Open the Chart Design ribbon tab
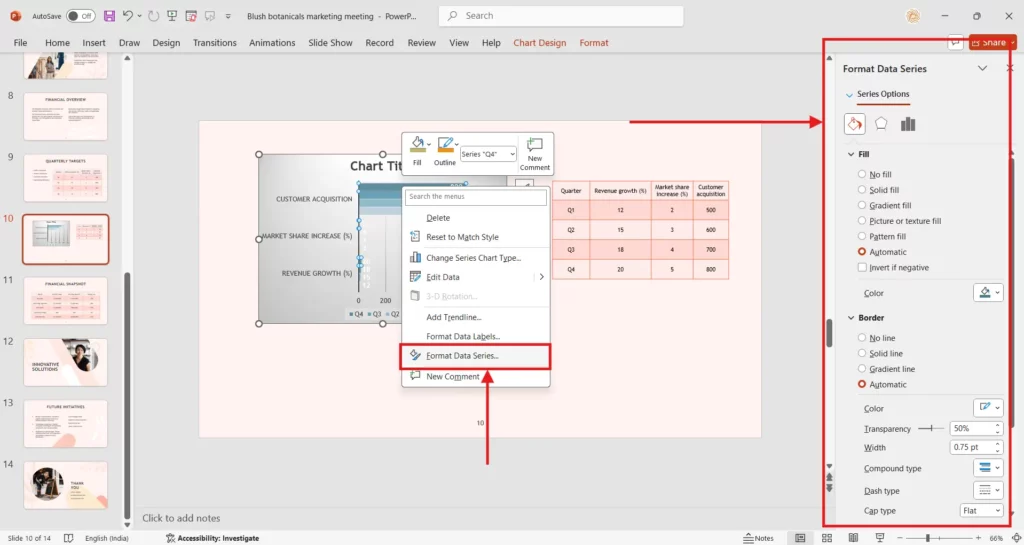The image size is (1024, 545). click(x=539, y=43)
